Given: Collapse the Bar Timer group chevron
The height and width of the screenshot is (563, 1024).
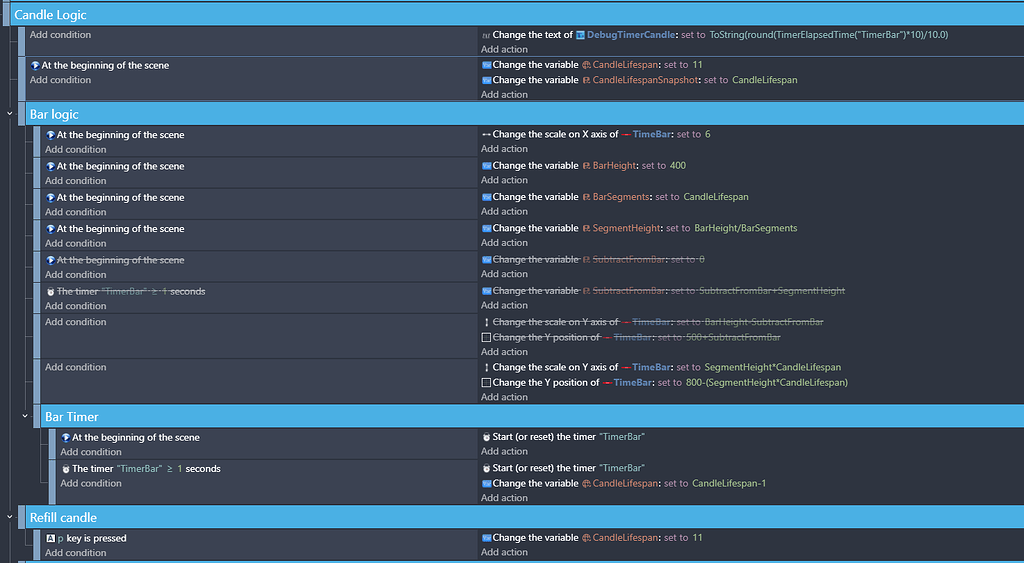Looking at the screenshot, I should 25,416.
